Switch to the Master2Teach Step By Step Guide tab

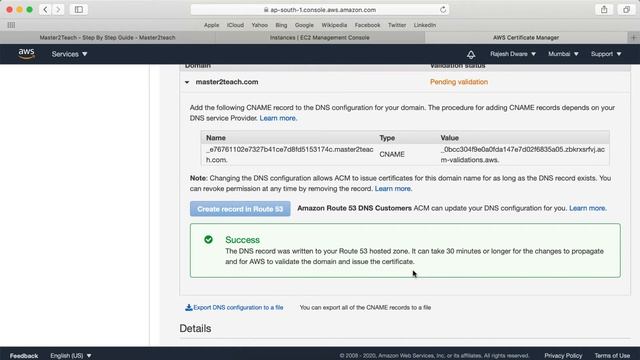(x=107, y=38)
